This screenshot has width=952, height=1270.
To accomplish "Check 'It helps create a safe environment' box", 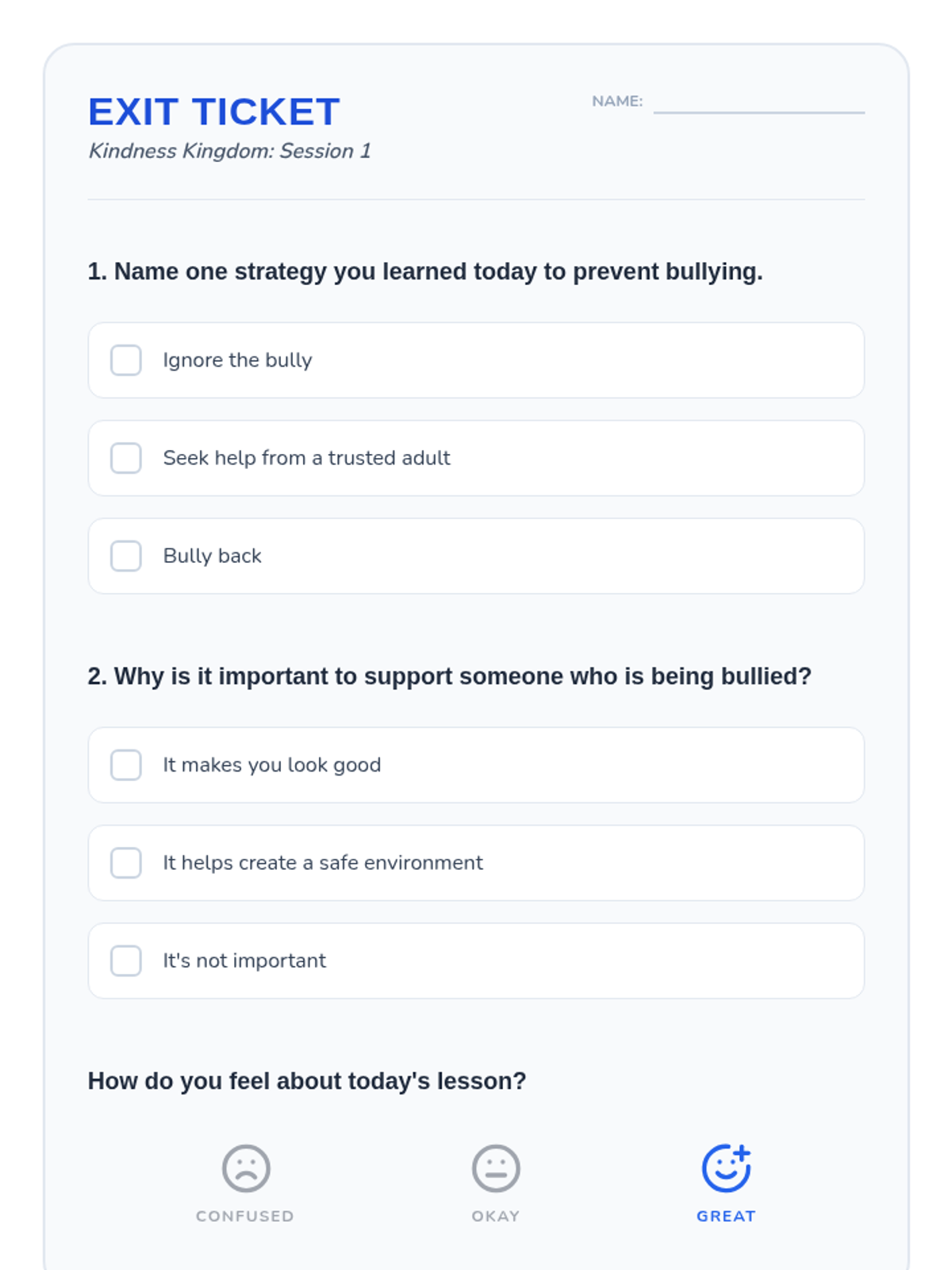I will click(126, 863).
